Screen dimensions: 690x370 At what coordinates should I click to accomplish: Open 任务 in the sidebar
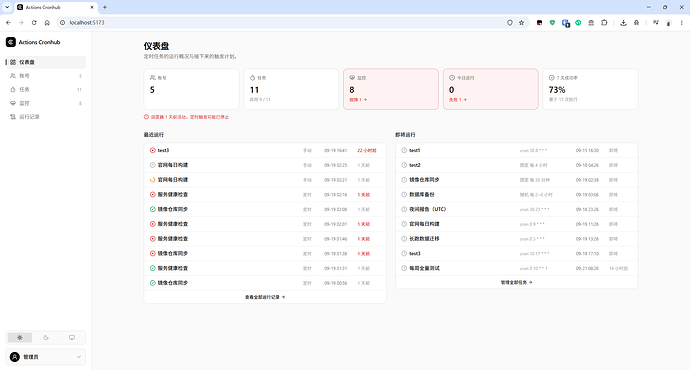click(x=45, y=89)
